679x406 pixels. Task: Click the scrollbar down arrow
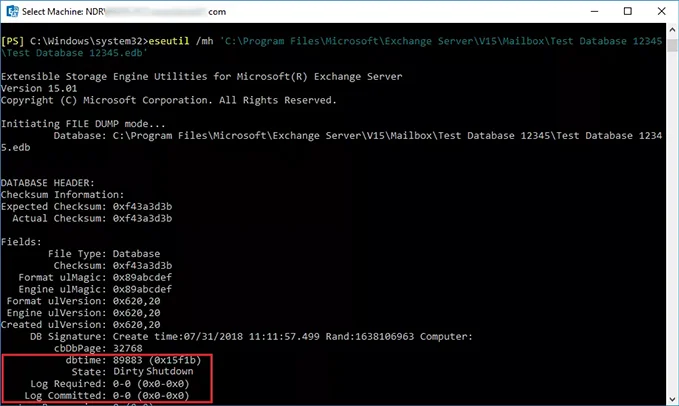672,399
